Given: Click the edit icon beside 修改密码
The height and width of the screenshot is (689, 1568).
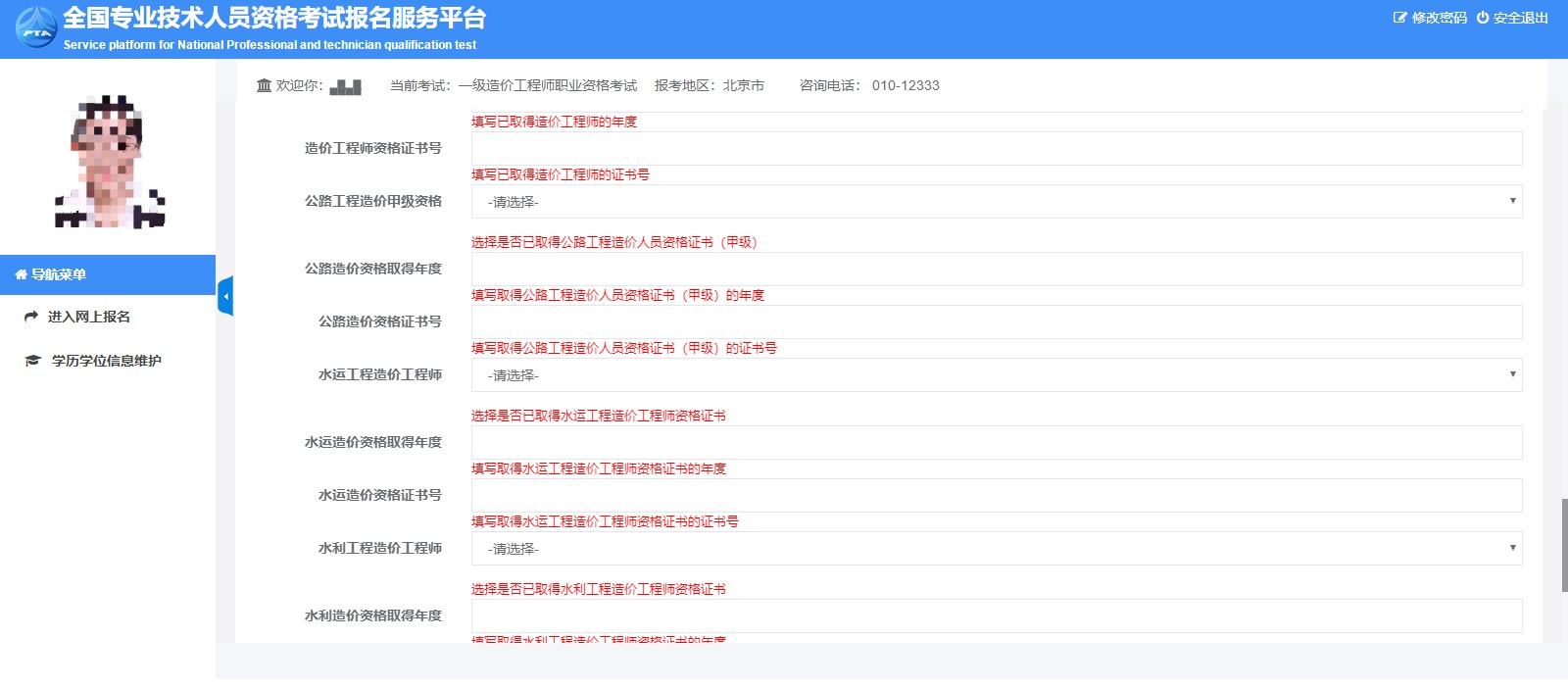Looking at the screenshot, I should pyautogui.click(x=1399, y=18).
